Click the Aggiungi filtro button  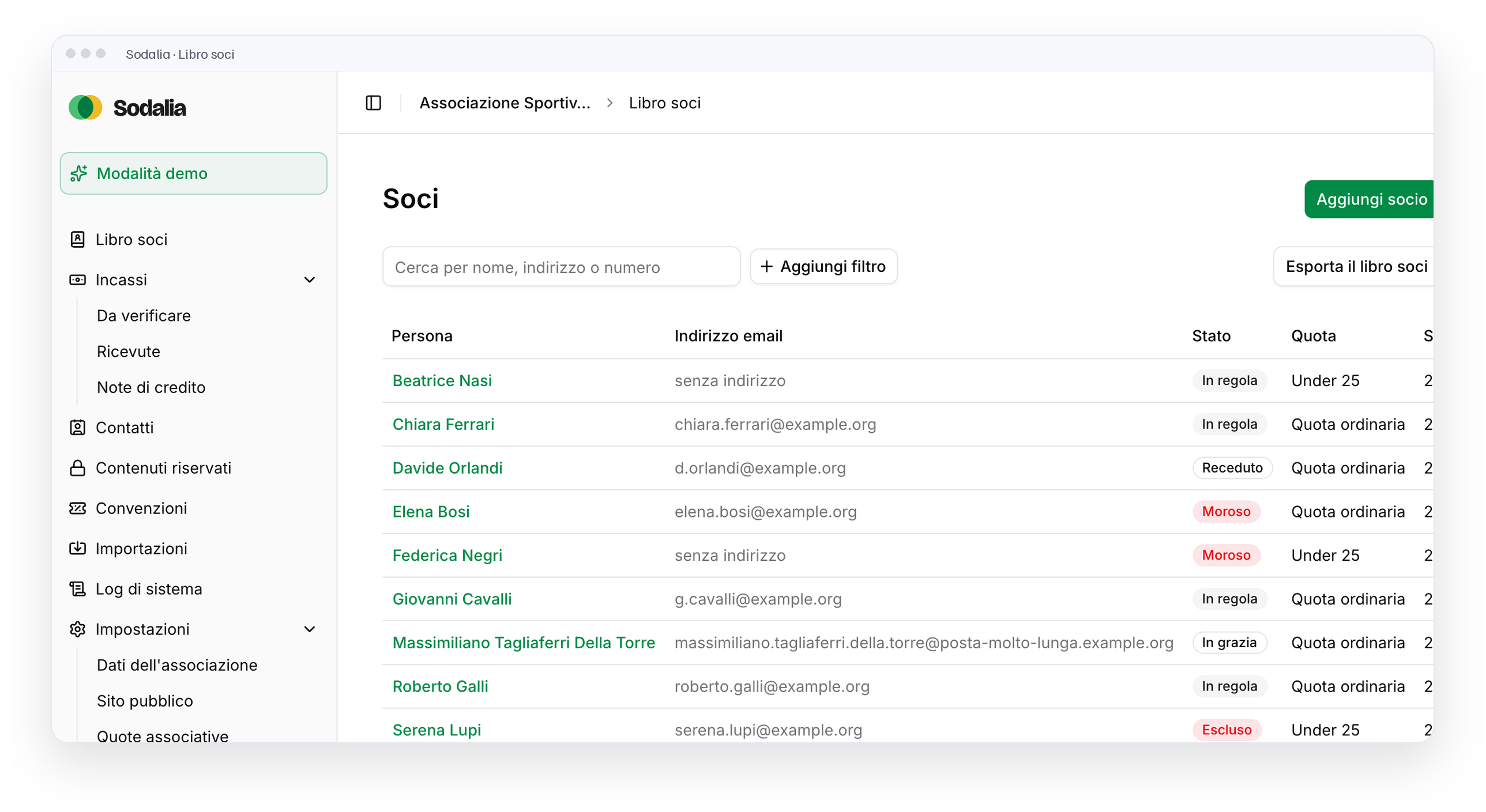tap(823, 266)
